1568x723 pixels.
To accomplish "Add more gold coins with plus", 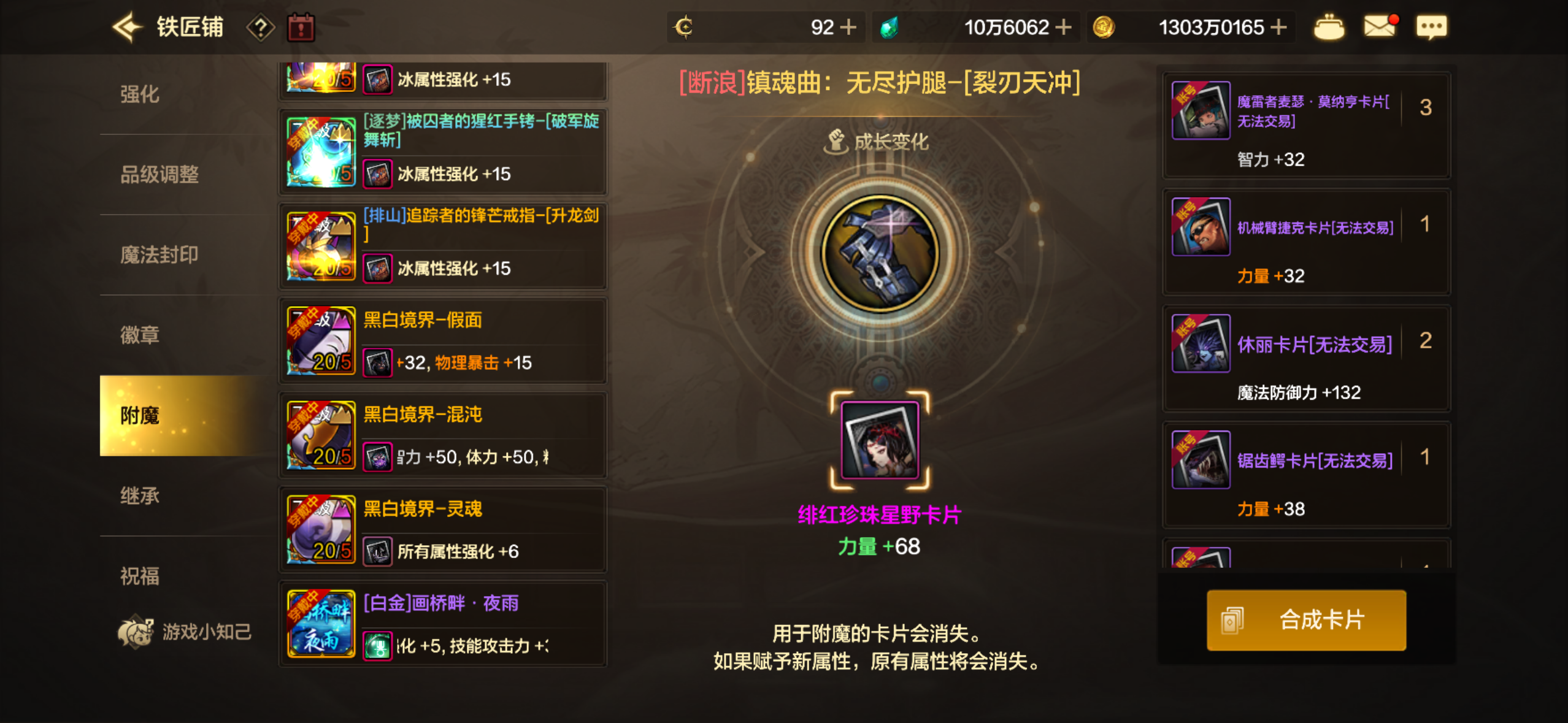I will (x=1278, y=27).
